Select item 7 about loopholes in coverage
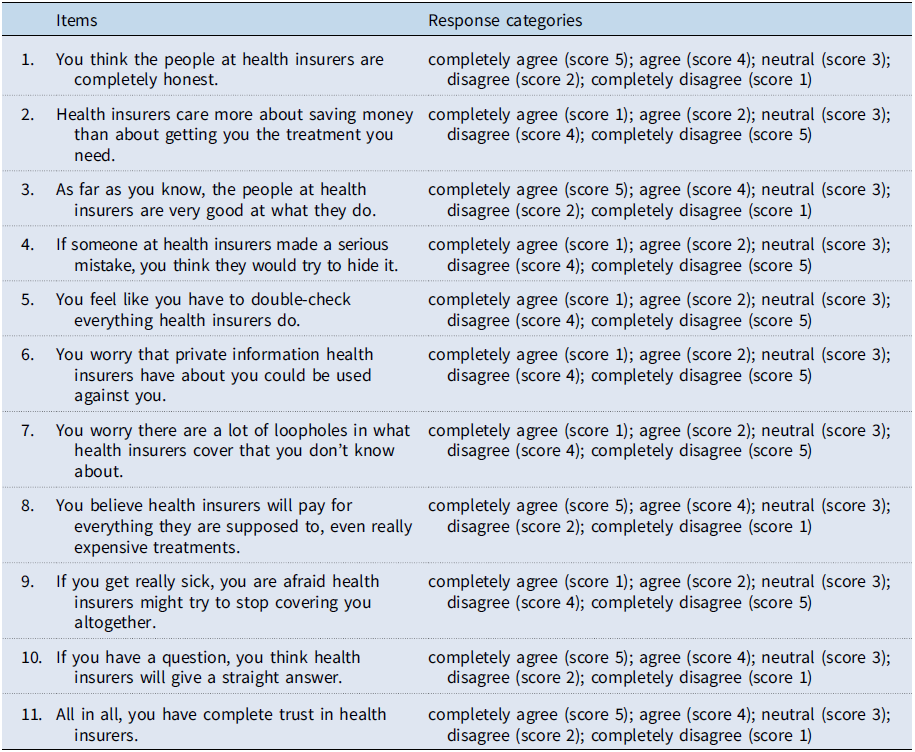Viewport: 915px width, 752px height. point(233,450)
